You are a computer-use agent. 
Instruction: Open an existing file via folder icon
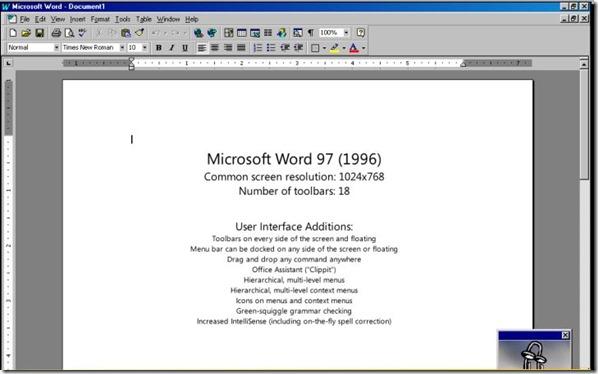pos(26,33)
